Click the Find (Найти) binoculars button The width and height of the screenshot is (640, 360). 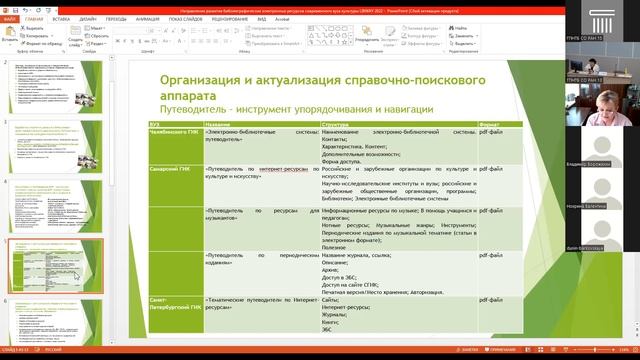[x=458, y=28]
